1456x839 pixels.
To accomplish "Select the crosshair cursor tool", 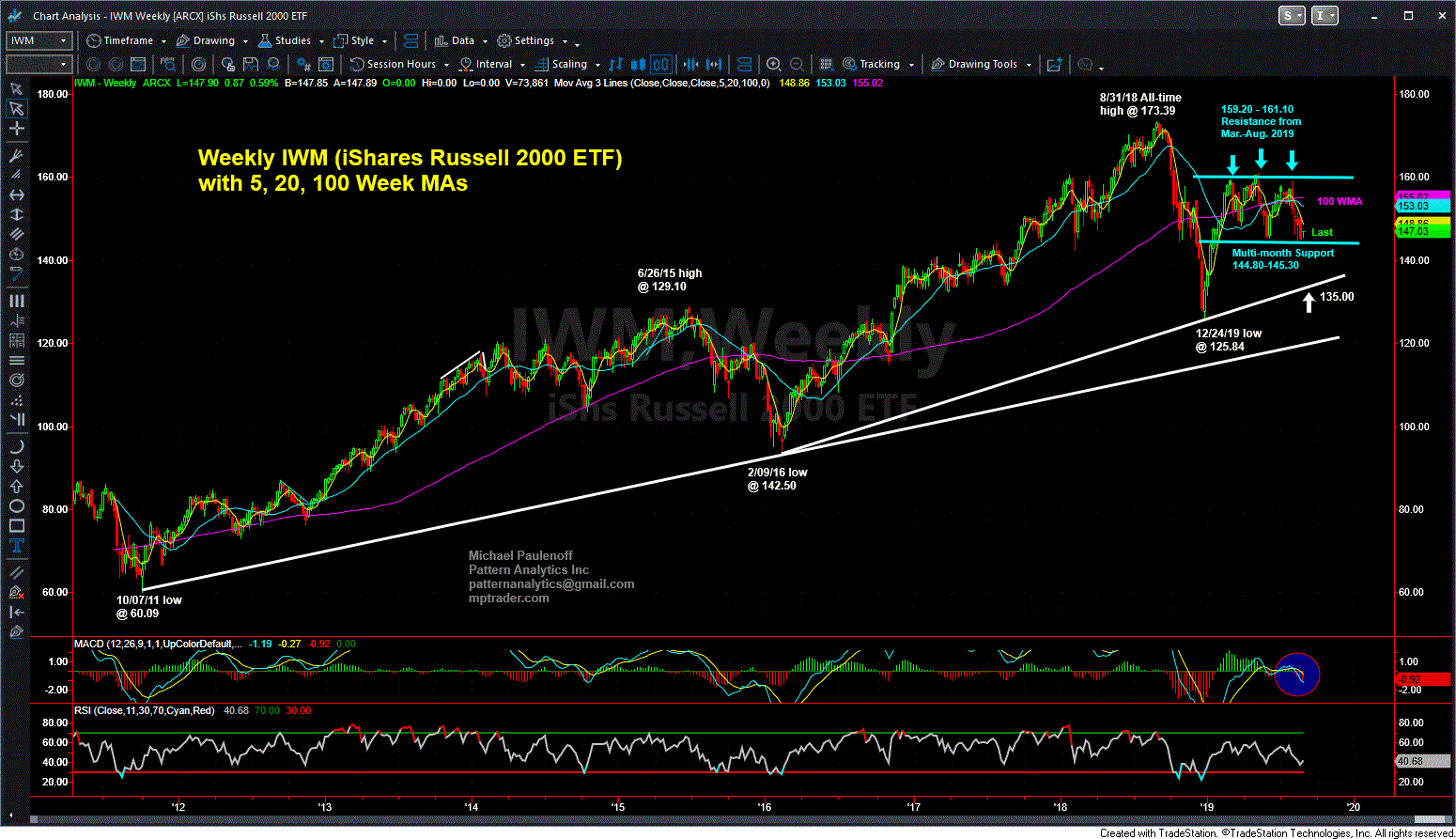I will coord(16,129).
